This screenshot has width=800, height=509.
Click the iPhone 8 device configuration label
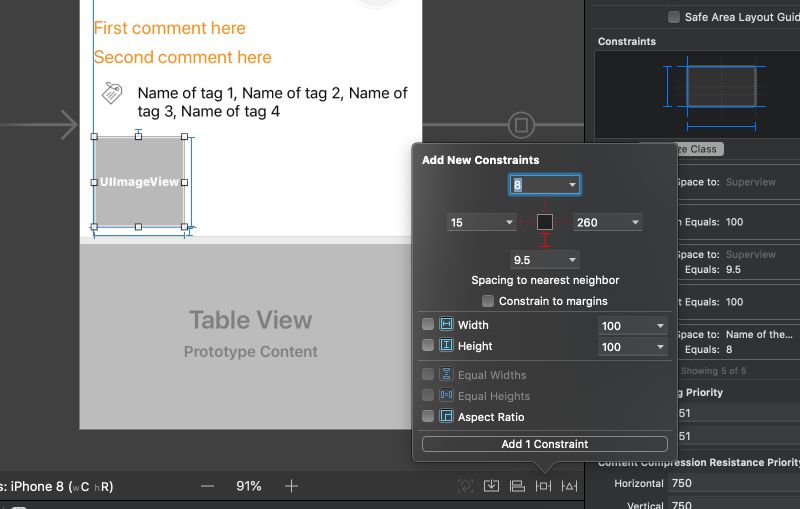pyautogui.click(x=57, y=486)
